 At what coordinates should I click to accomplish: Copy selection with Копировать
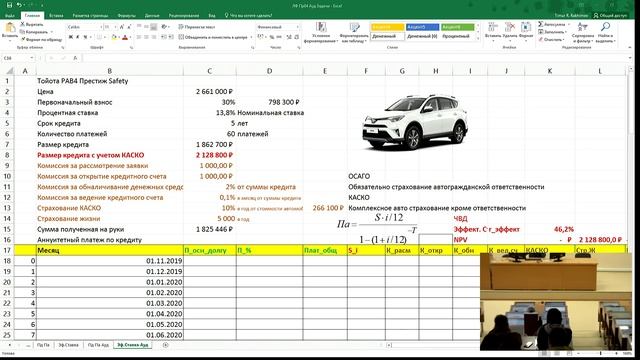tap(34, 32)
